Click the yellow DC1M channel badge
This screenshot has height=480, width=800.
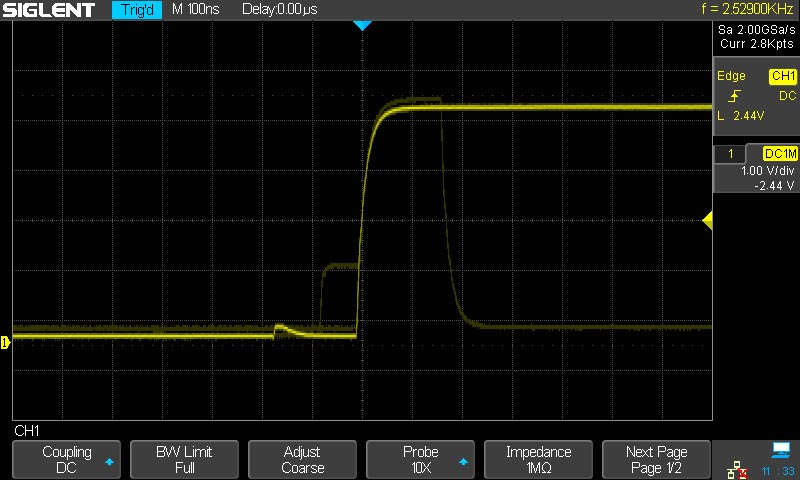pos(780,153)
